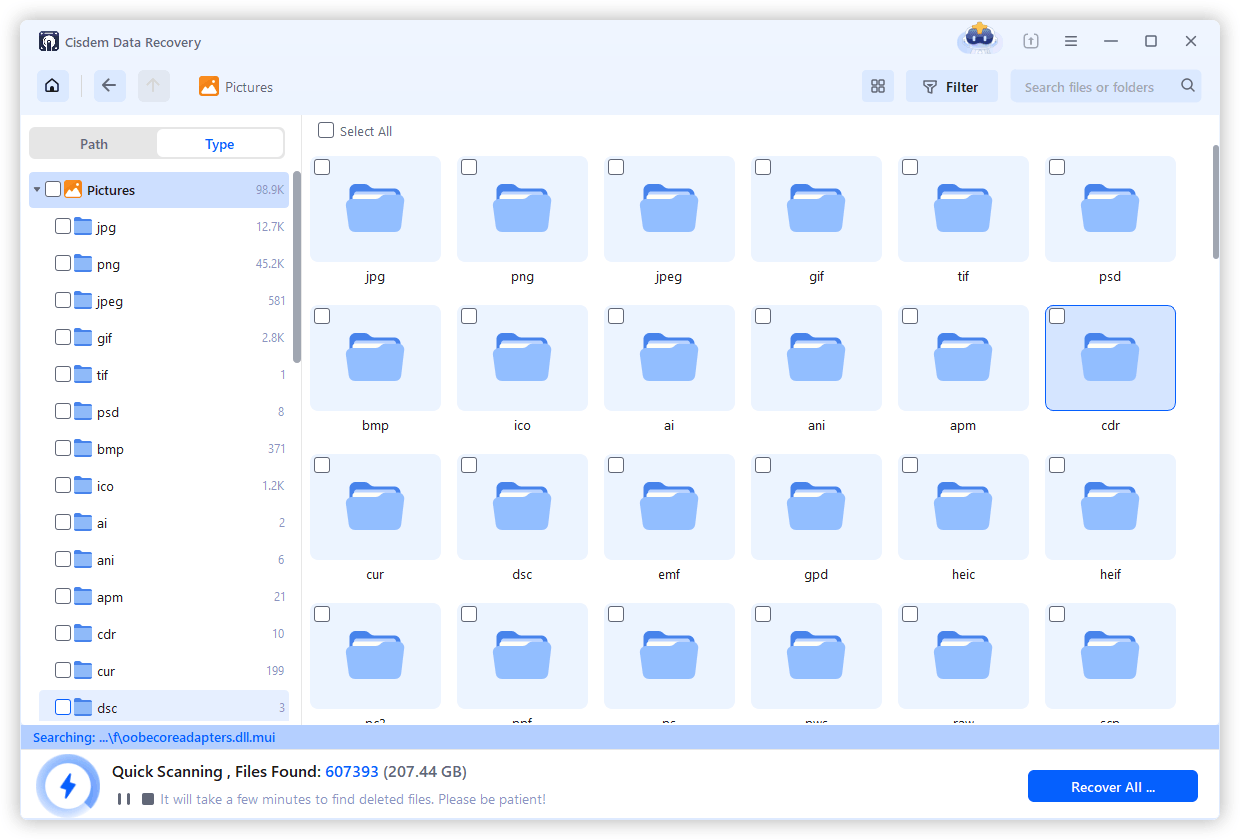Click the Recover All button
This screenshot has width=1240, height=840.
tap(1112, 786)
